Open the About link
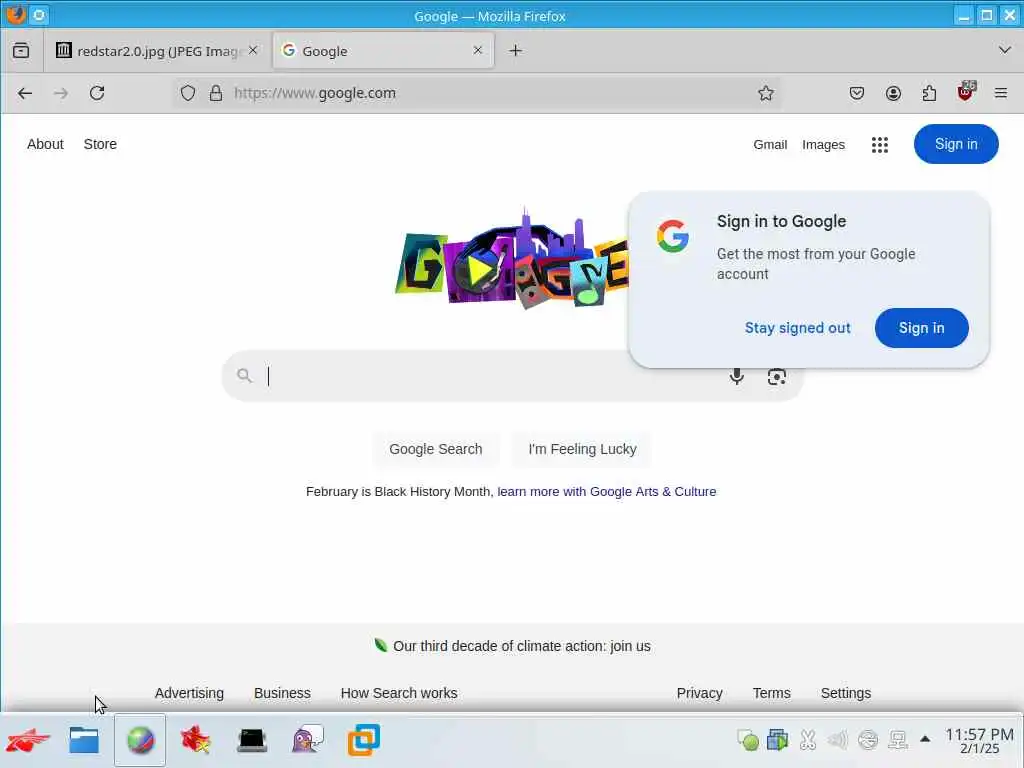This screenshot has width=1024, height=768. pos(45,144)
